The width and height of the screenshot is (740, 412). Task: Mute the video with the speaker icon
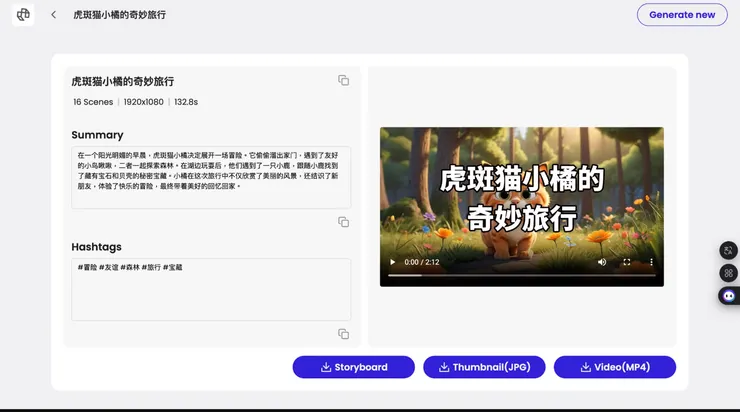pyautogui.click(x=602, y=262)
